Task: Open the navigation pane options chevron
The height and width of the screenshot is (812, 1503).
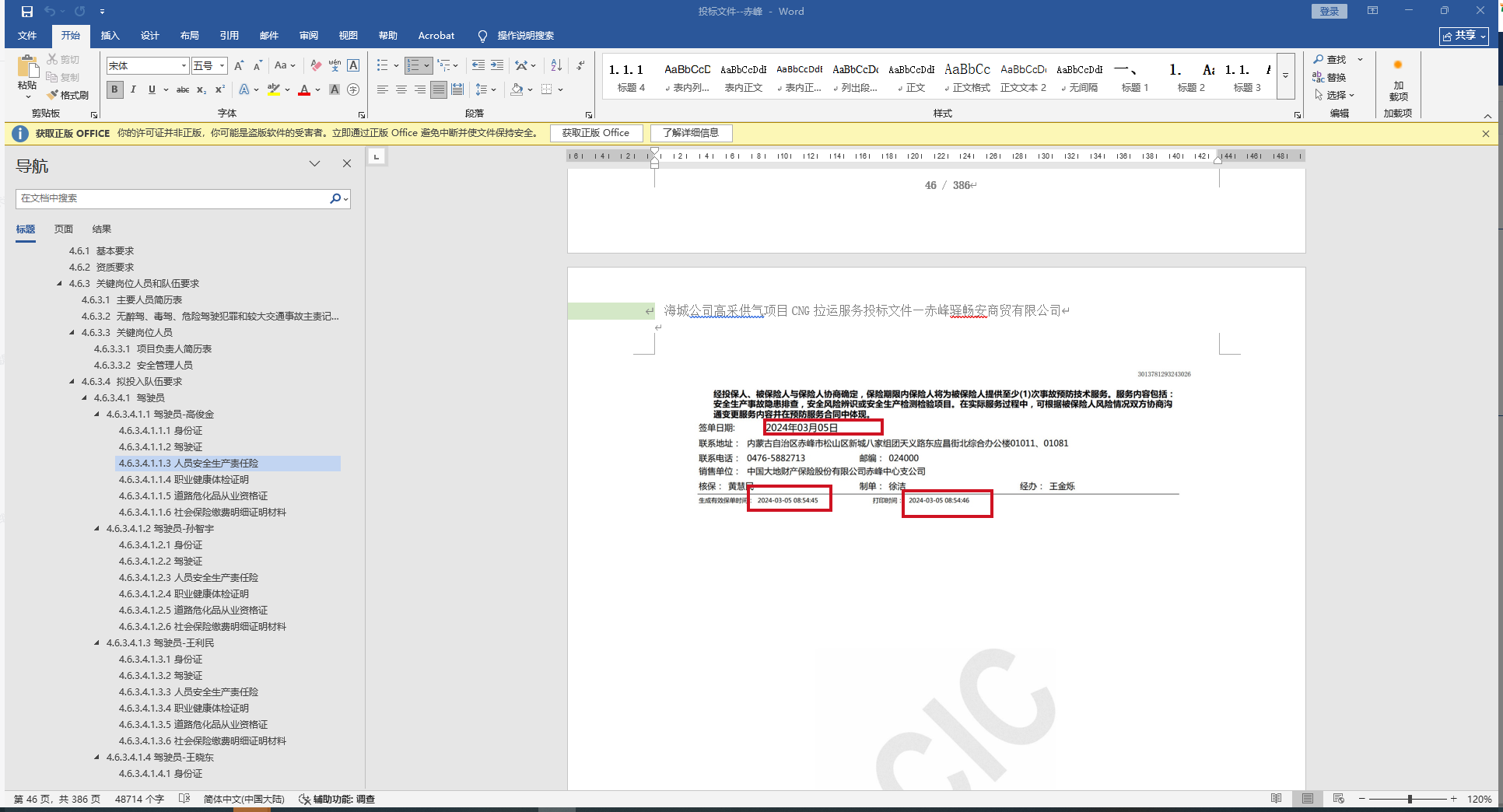Action: tap(314, 163)
